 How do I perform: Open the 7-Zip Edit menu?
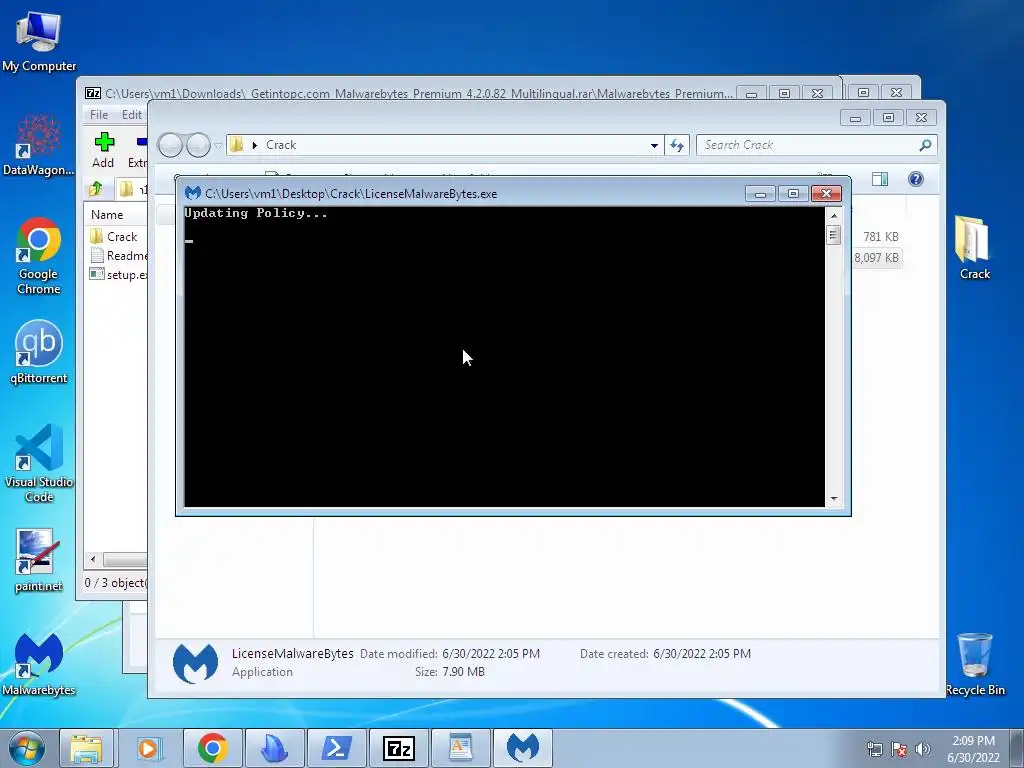132,114
